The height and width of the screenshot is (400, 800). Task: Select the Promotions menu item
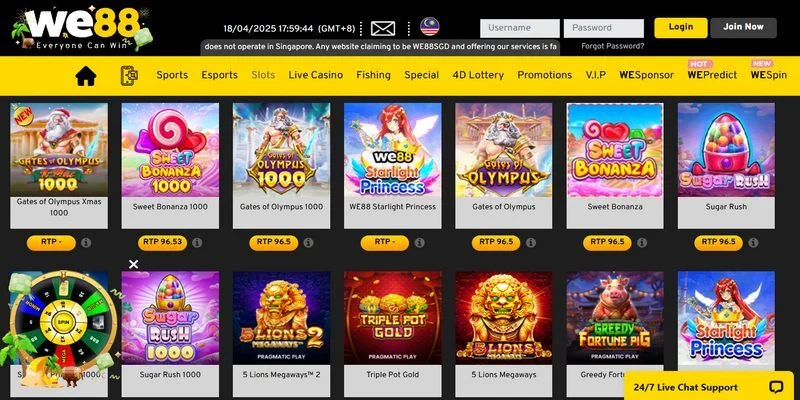(x=544, y=75)
